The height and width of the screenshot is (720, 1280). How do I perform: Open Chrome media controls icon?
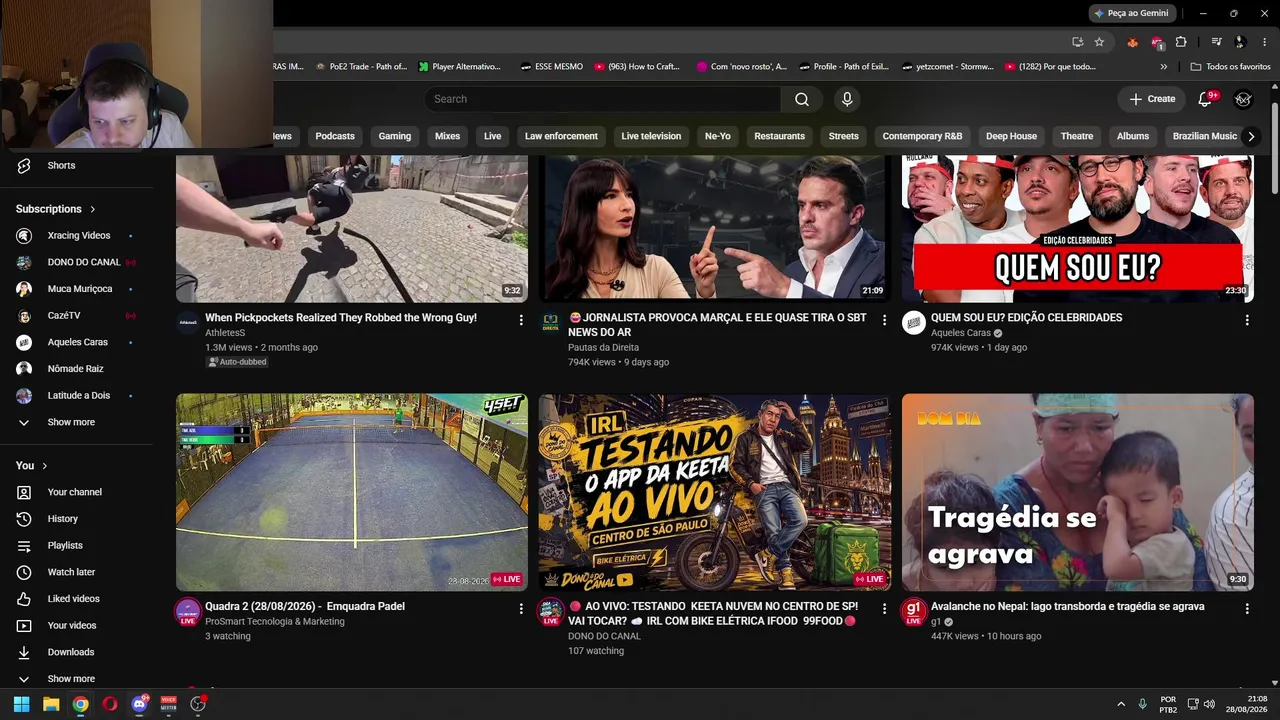1216,42
